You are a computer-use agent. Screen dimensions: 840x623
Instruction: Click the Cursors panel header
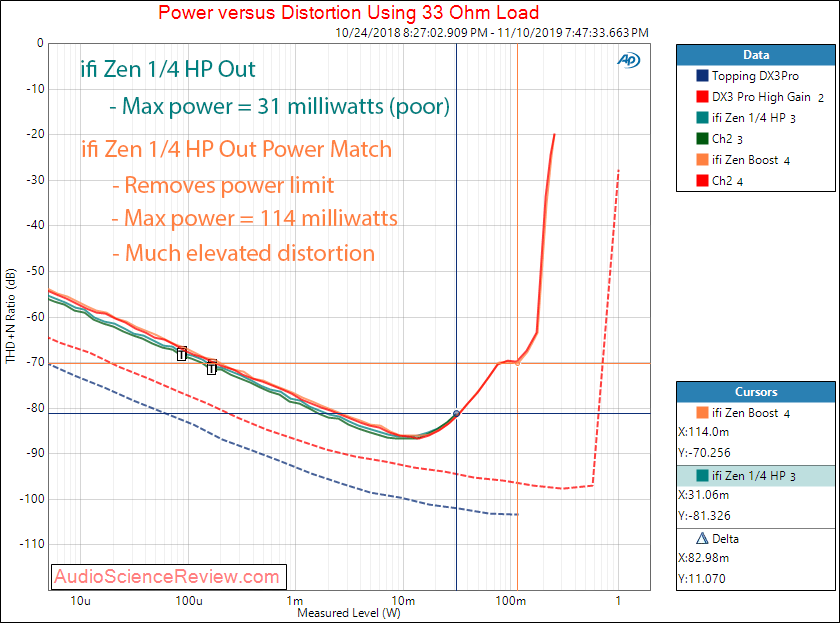(756, 392)
